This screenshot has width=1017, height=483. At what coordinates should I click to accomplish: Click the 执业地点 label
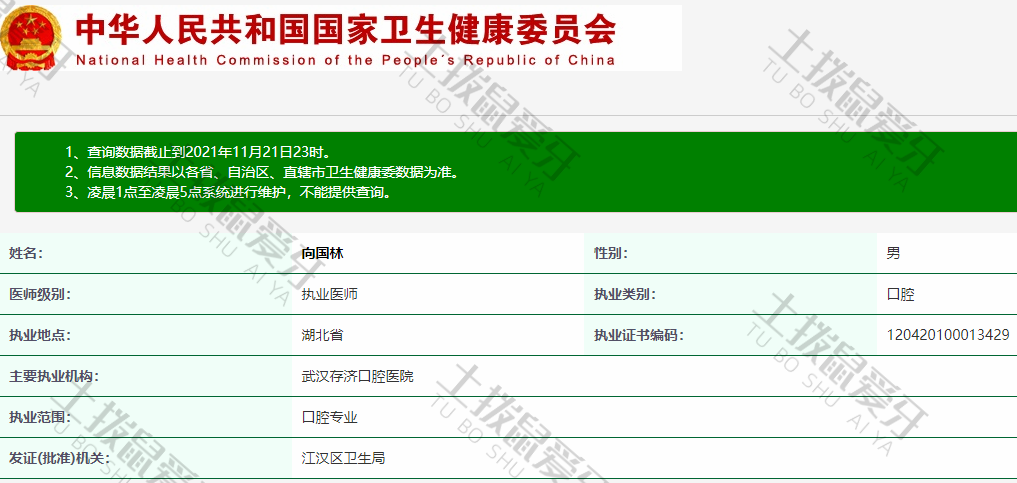tap(40, 335)
